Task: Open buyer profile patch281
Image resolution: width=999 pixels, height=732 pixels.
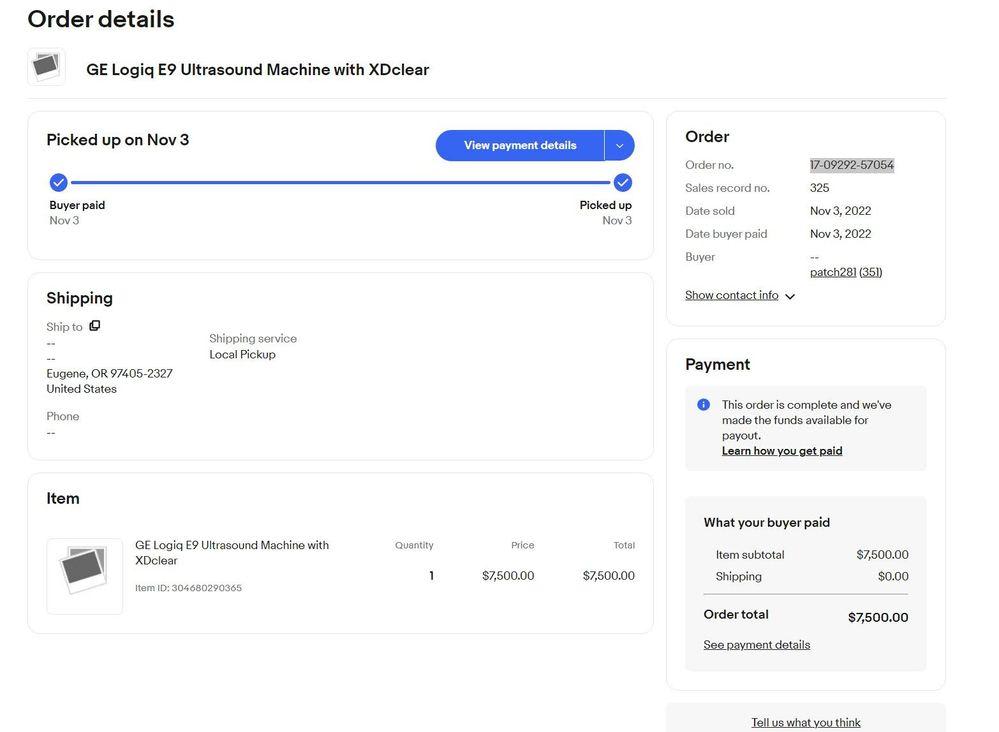Action: pos(833,272)
